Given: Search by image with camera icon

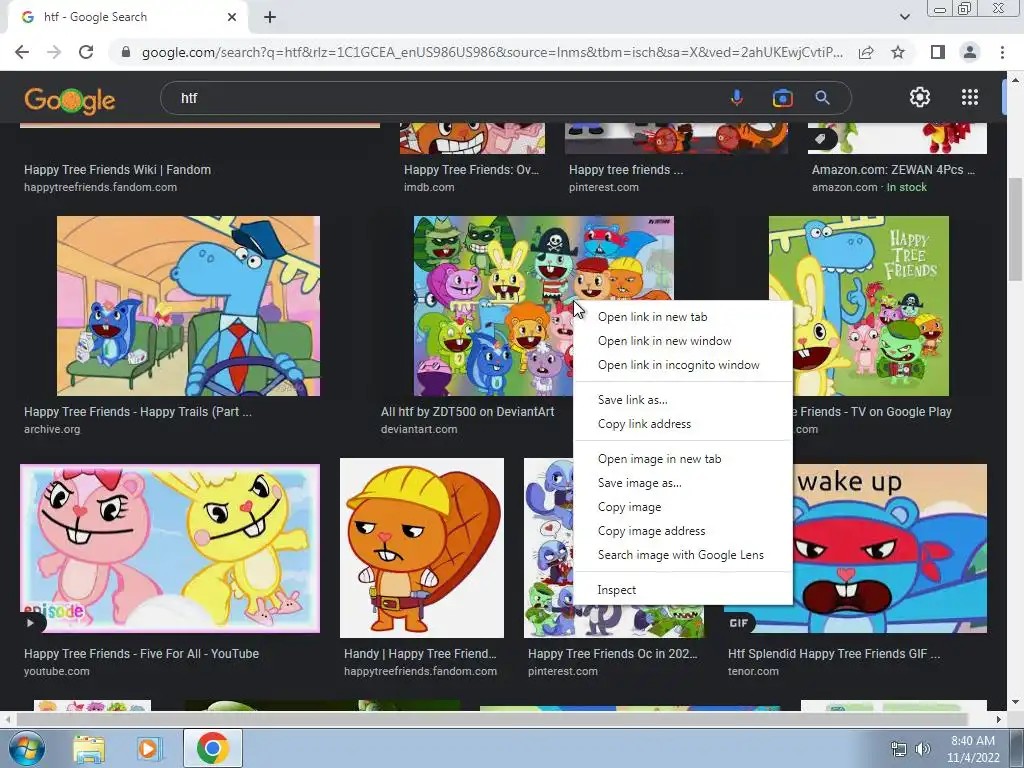Looking at the screenshot, I should click(782, 98).
